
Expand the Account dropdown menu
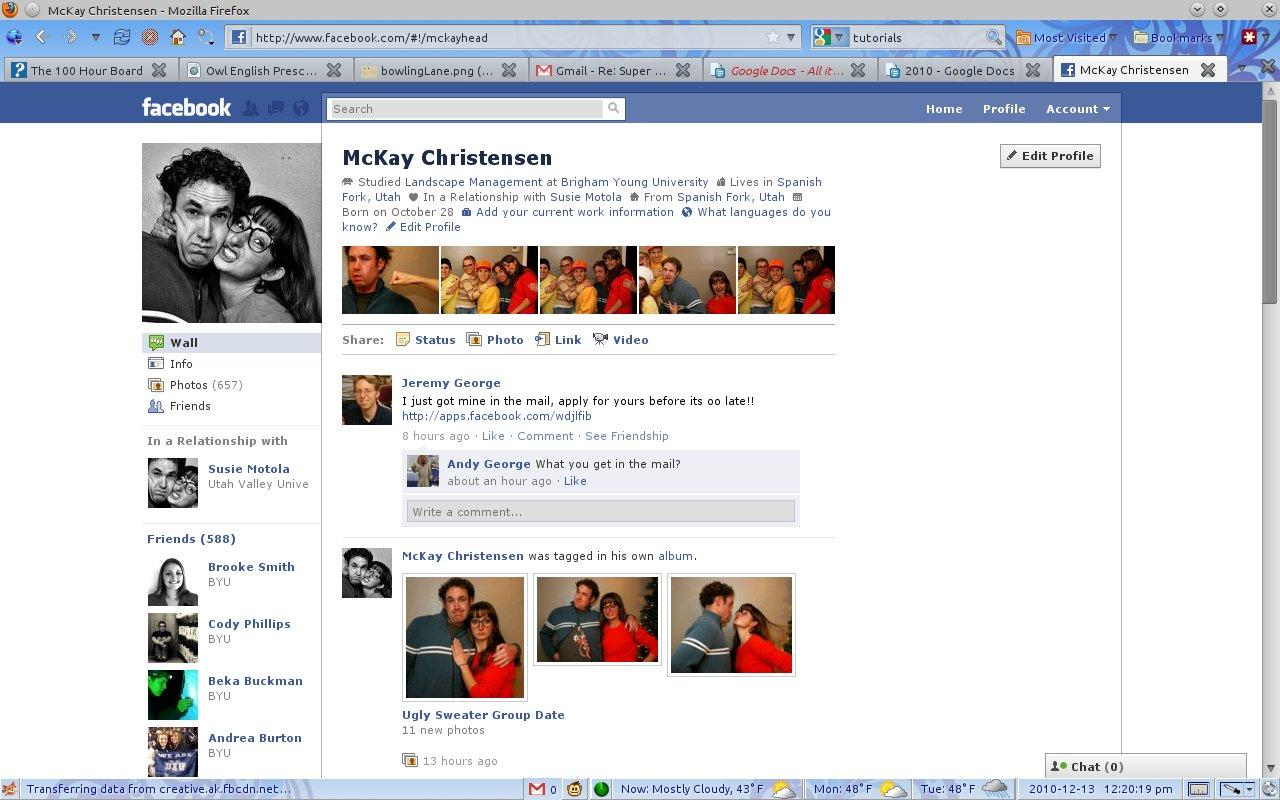point(1077,109)
